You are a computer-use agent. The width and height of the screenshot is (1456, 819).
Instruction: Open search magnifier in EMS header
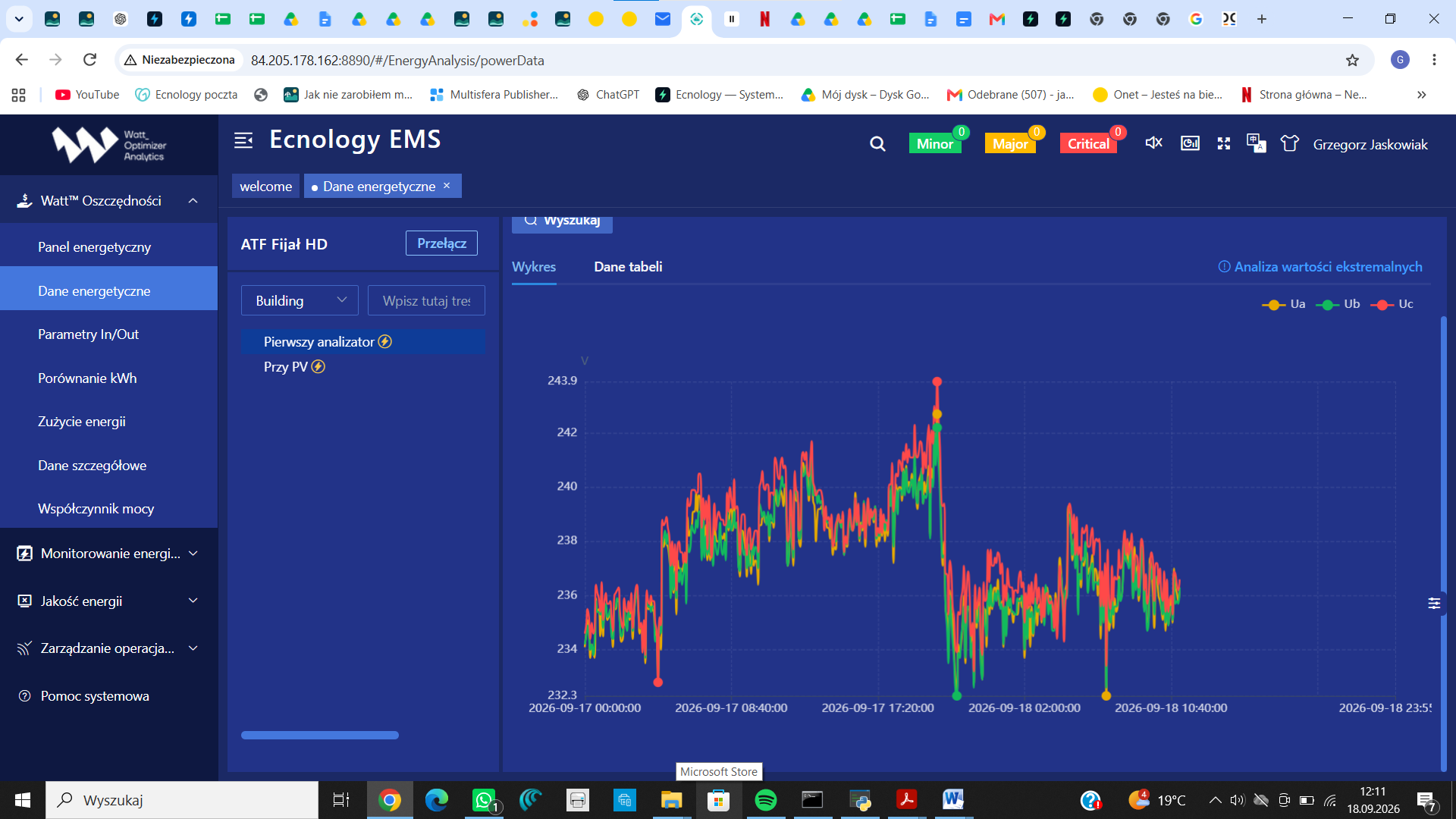[x=877, y=144]
